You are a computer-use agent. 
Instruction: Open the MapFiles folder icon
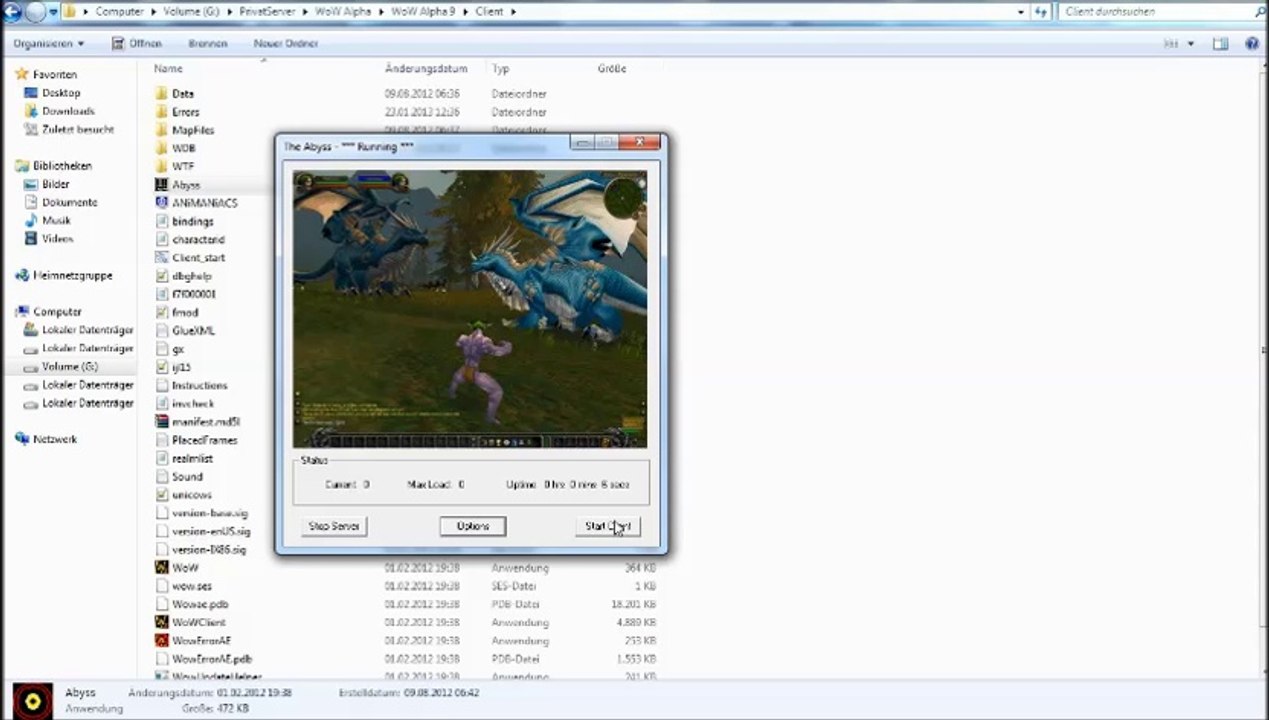tap(162, 130)
